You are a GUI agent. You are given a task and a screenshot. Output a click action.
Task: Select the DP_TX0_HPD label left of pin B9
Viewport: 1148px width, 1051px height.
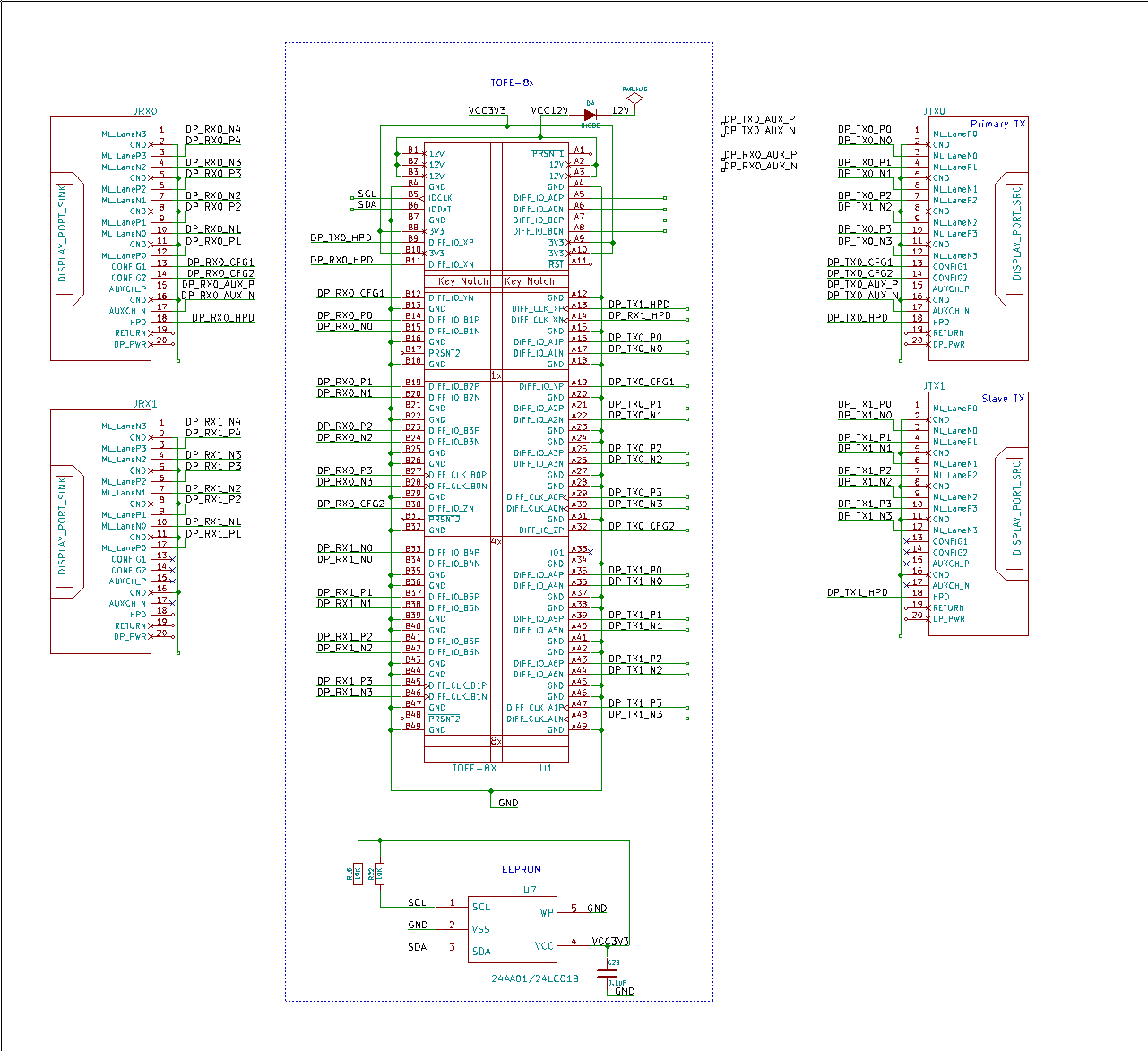tap(341, 238)
